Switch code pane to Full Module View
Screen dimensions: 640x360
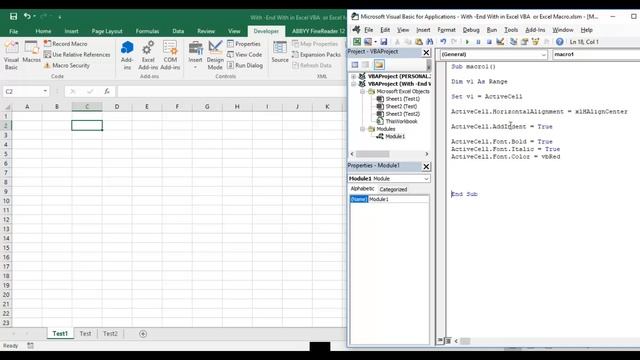click(448, 340)
